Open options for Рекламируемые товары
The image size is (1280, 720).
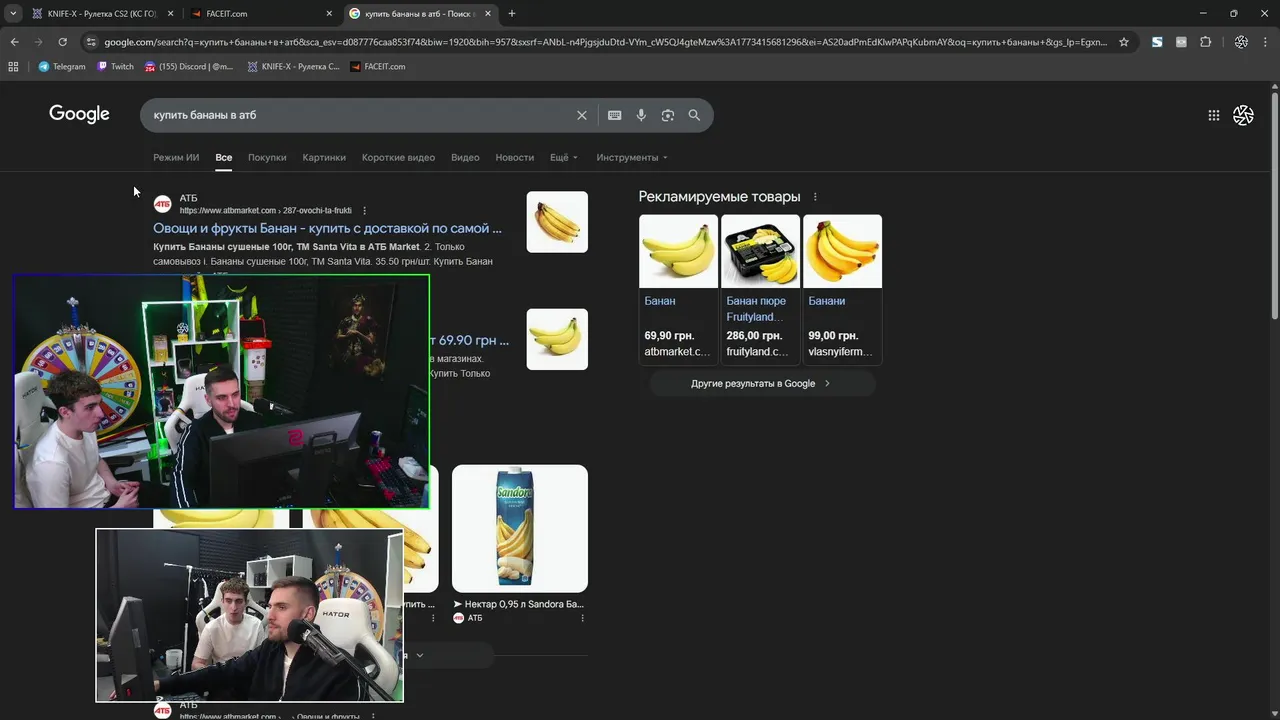[x=815, y=197]
